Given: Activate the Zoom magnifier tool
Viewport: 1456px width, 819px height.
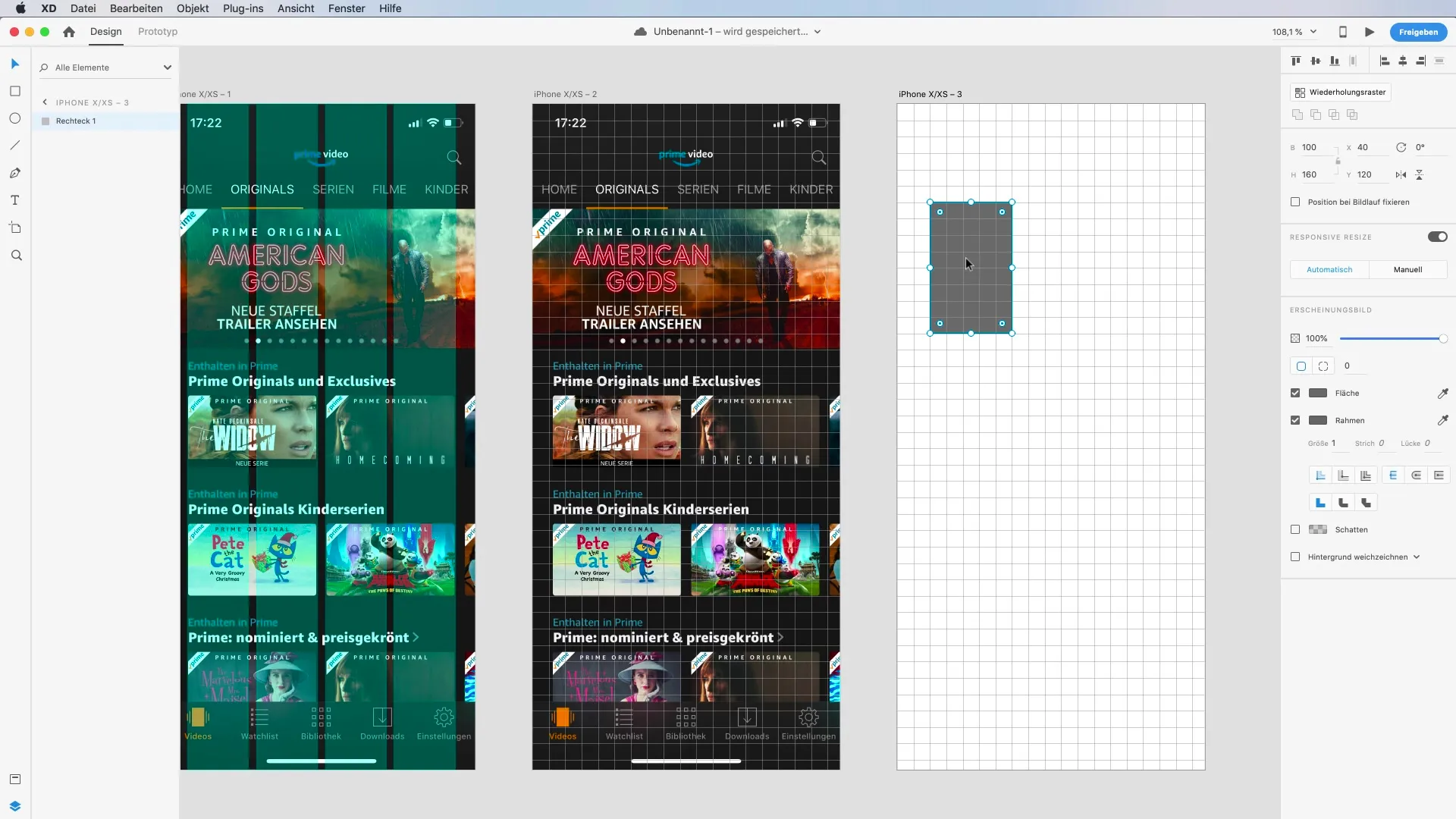Looking at the screenshot, I should [16, 256].
